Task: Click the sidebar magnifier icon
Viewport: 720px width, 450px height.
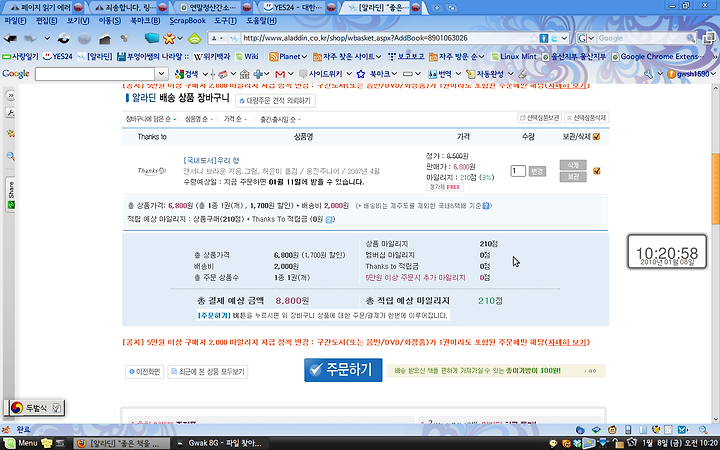Action: coord(10,156)
